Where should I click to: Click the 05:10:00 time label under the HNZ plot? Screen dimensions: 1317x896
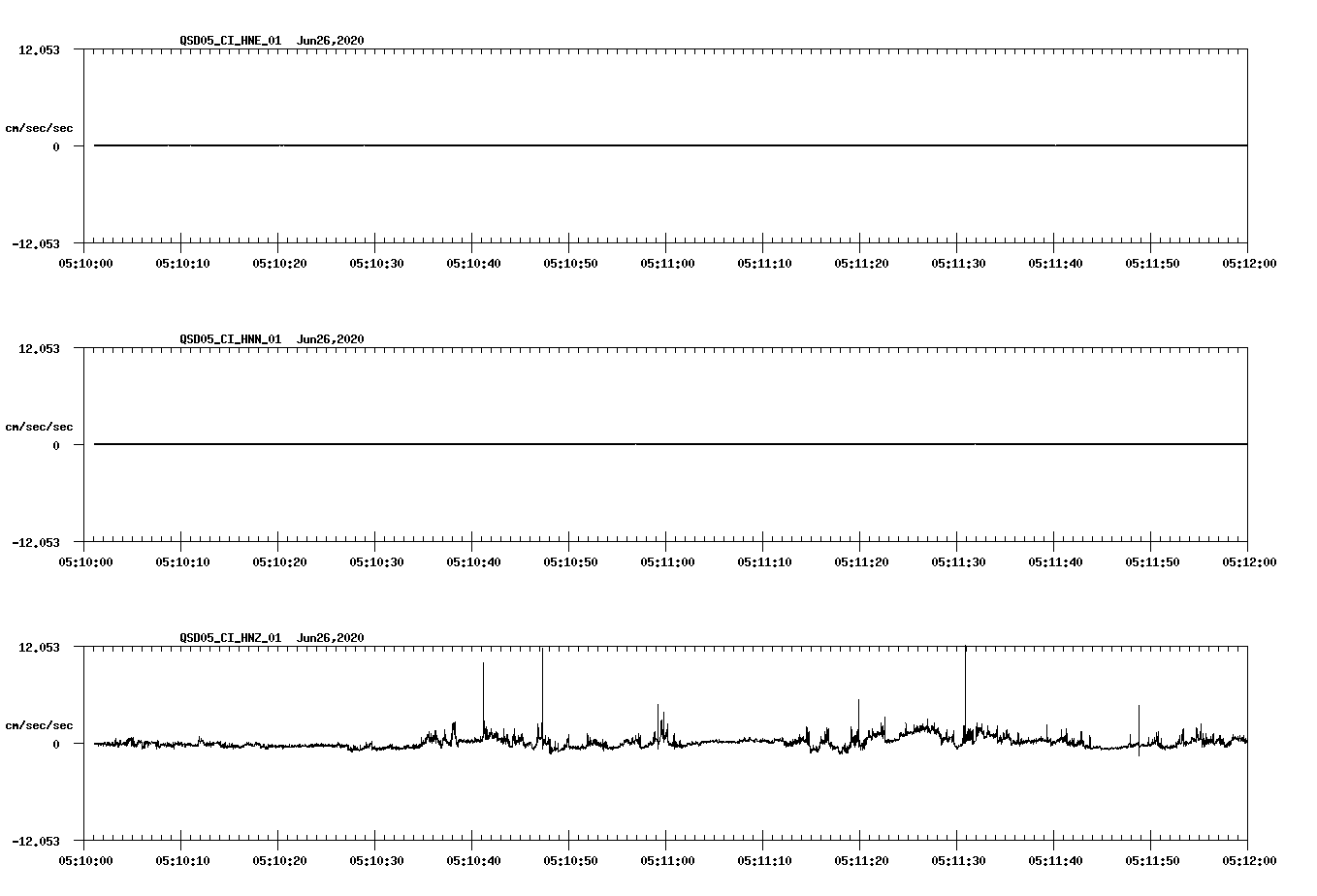pyautogui.click(x=85, y=860)
